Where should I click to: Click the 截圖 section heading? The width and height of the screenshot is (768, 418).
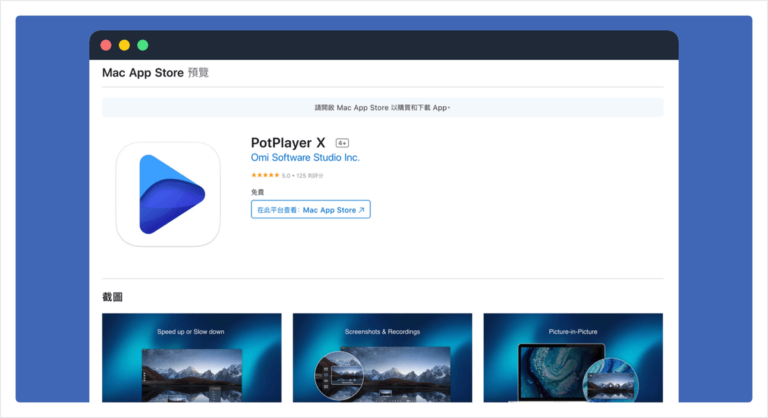(112, 297)
